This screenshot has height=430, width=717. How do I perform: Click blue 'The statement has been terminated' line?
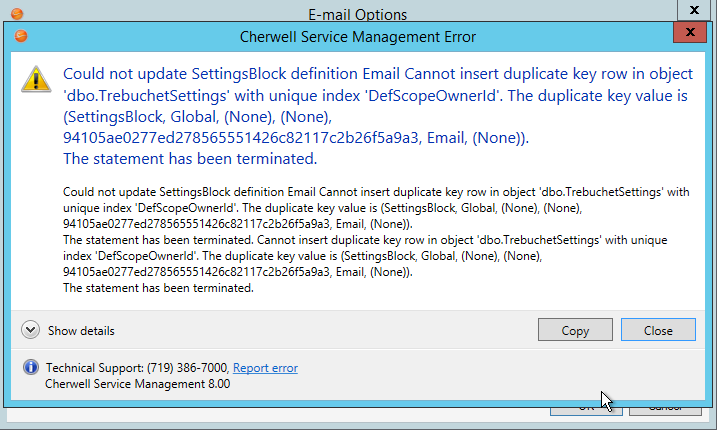(189, 159)
